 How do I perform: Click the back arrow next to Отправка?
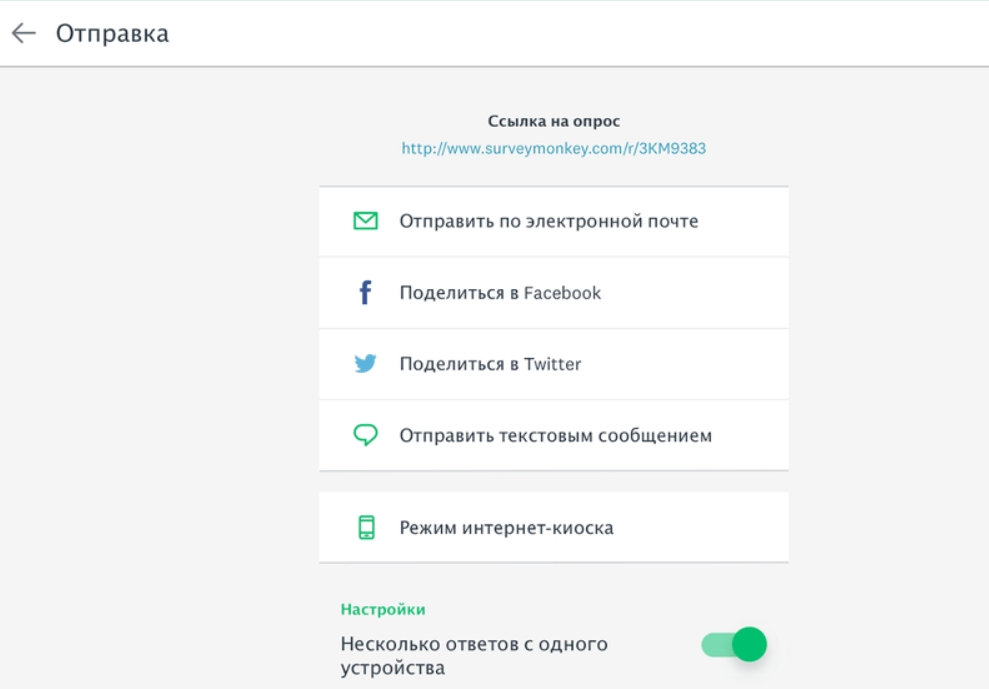coord(22,33)
